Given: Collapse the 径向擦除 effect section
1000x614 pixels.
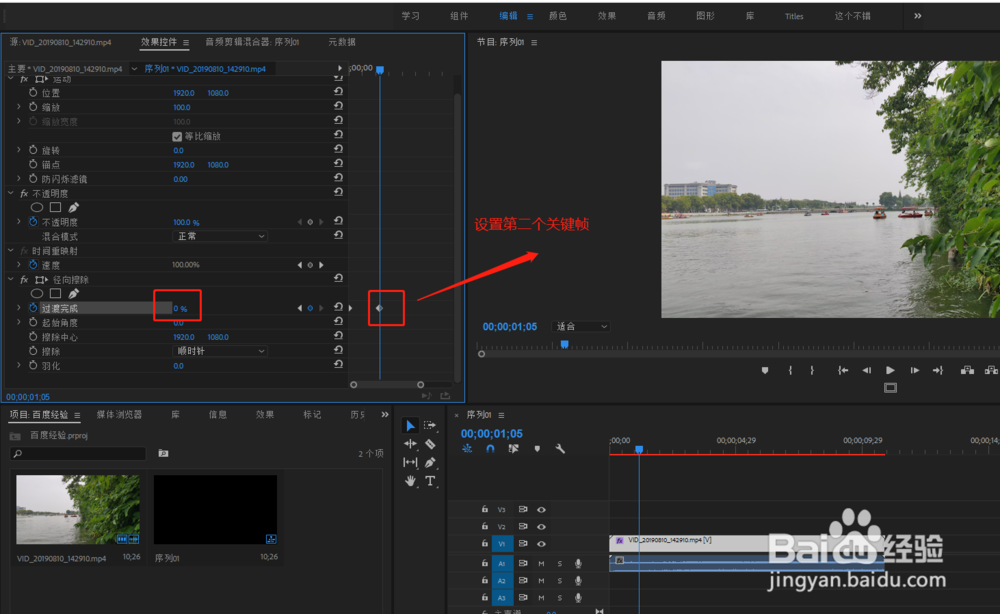Looking at the screenshot, I should click(x=10, y=279).
